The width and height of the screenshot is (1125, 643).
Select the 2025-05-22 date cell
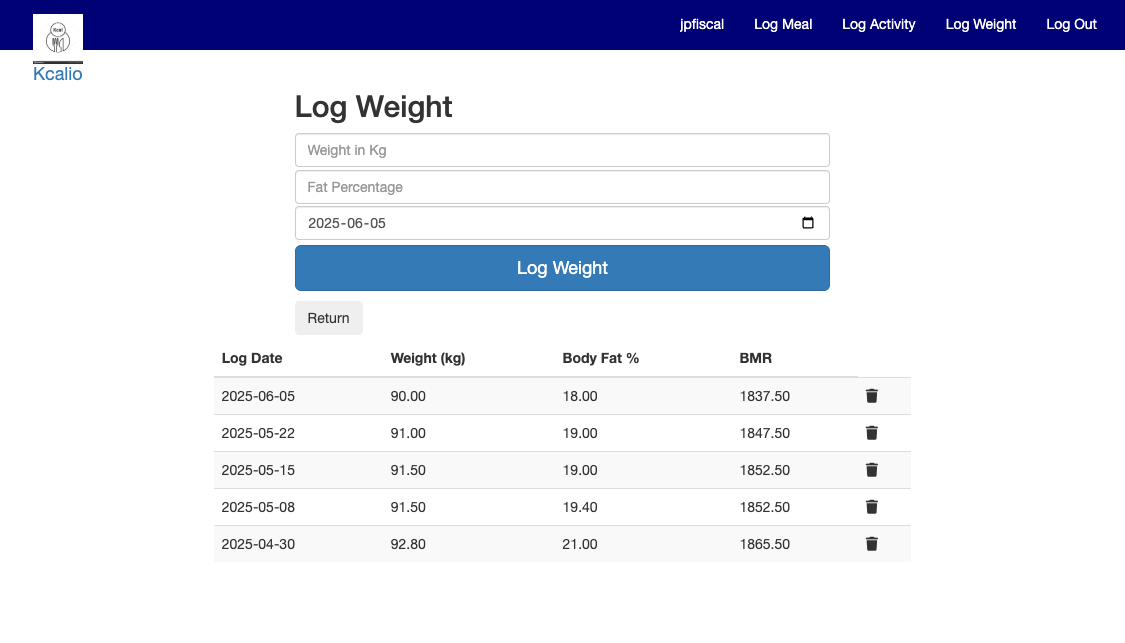(x=258, y=433)
